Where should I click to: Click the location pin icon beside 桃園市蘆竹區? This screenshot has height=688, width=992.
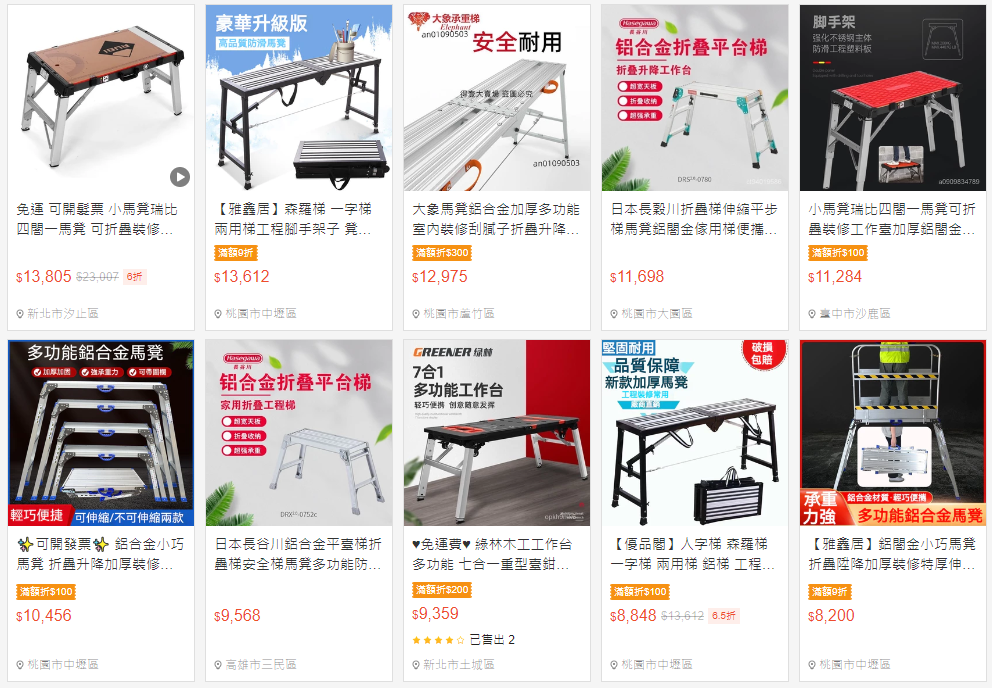click(416, 314)
